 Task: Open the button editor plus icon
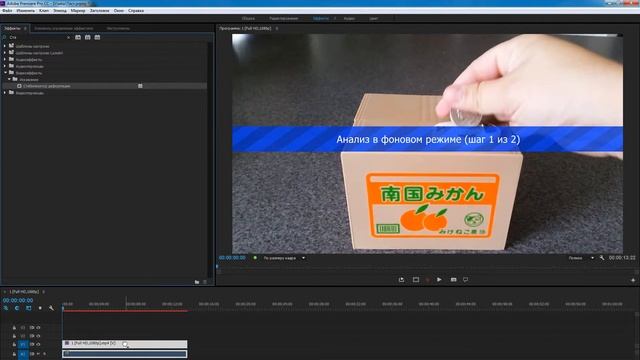coord(633,280)
